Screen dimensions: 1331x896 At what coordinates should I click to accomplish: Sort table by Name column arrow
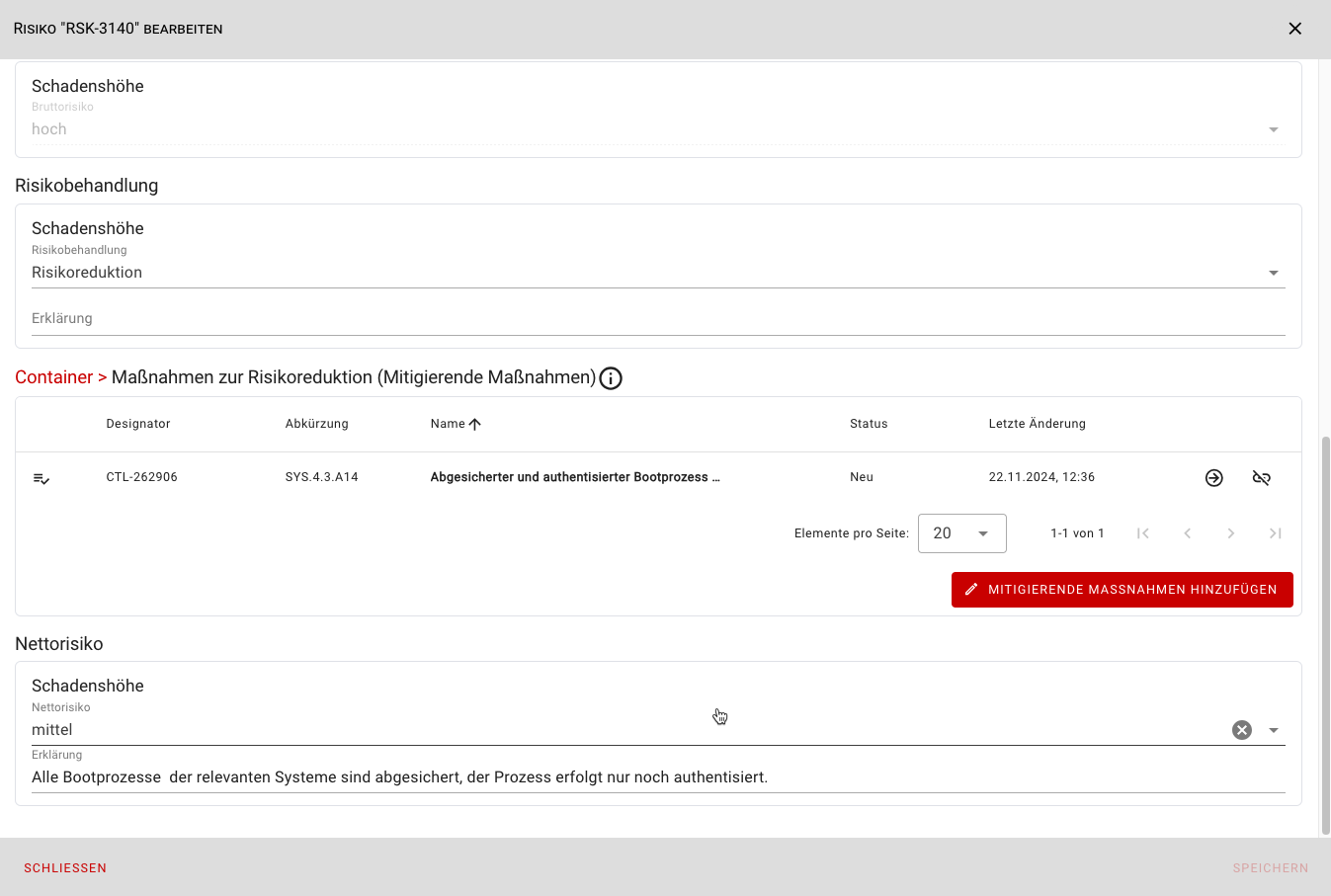[474, 424]
